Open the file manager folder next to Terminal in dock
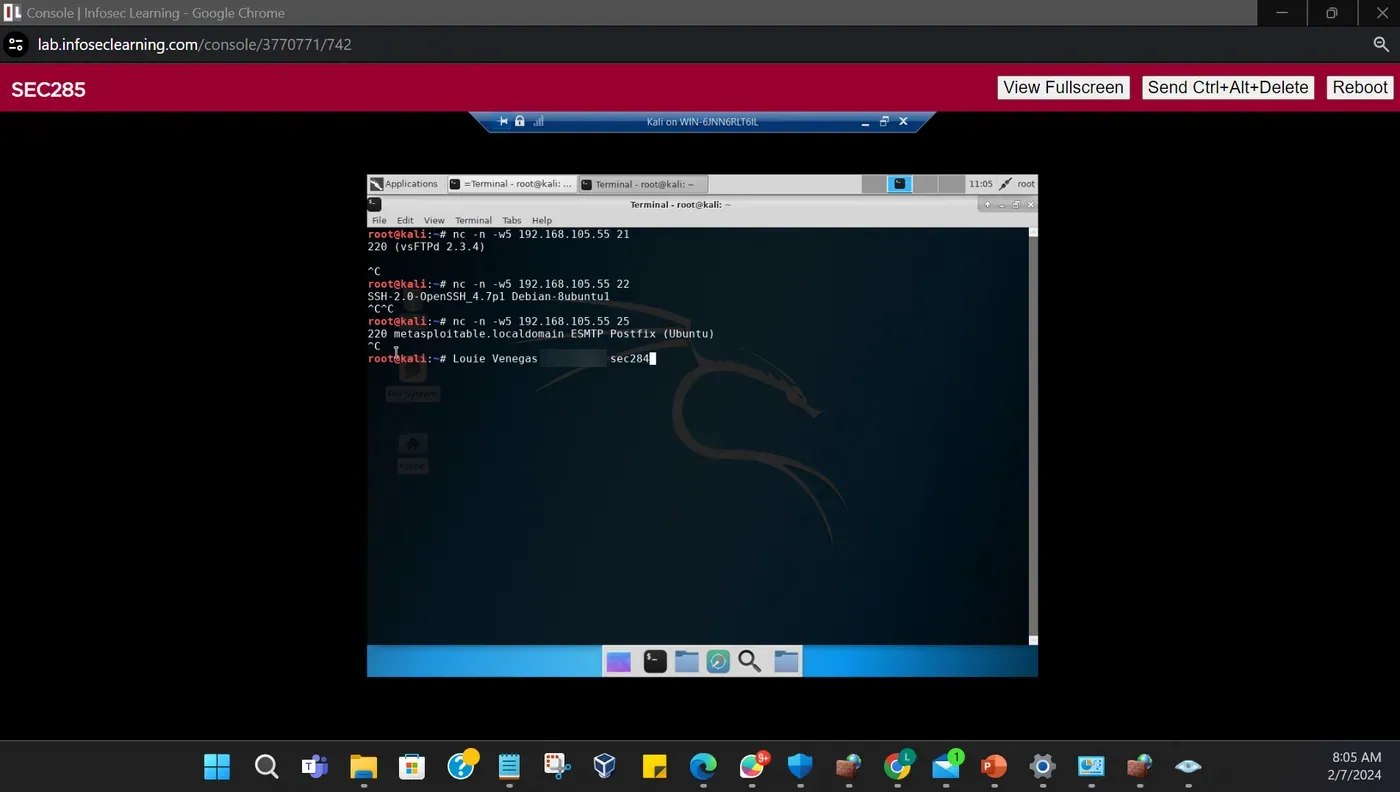The width and height of the screenshot is (1400, 792). (686, 661)
